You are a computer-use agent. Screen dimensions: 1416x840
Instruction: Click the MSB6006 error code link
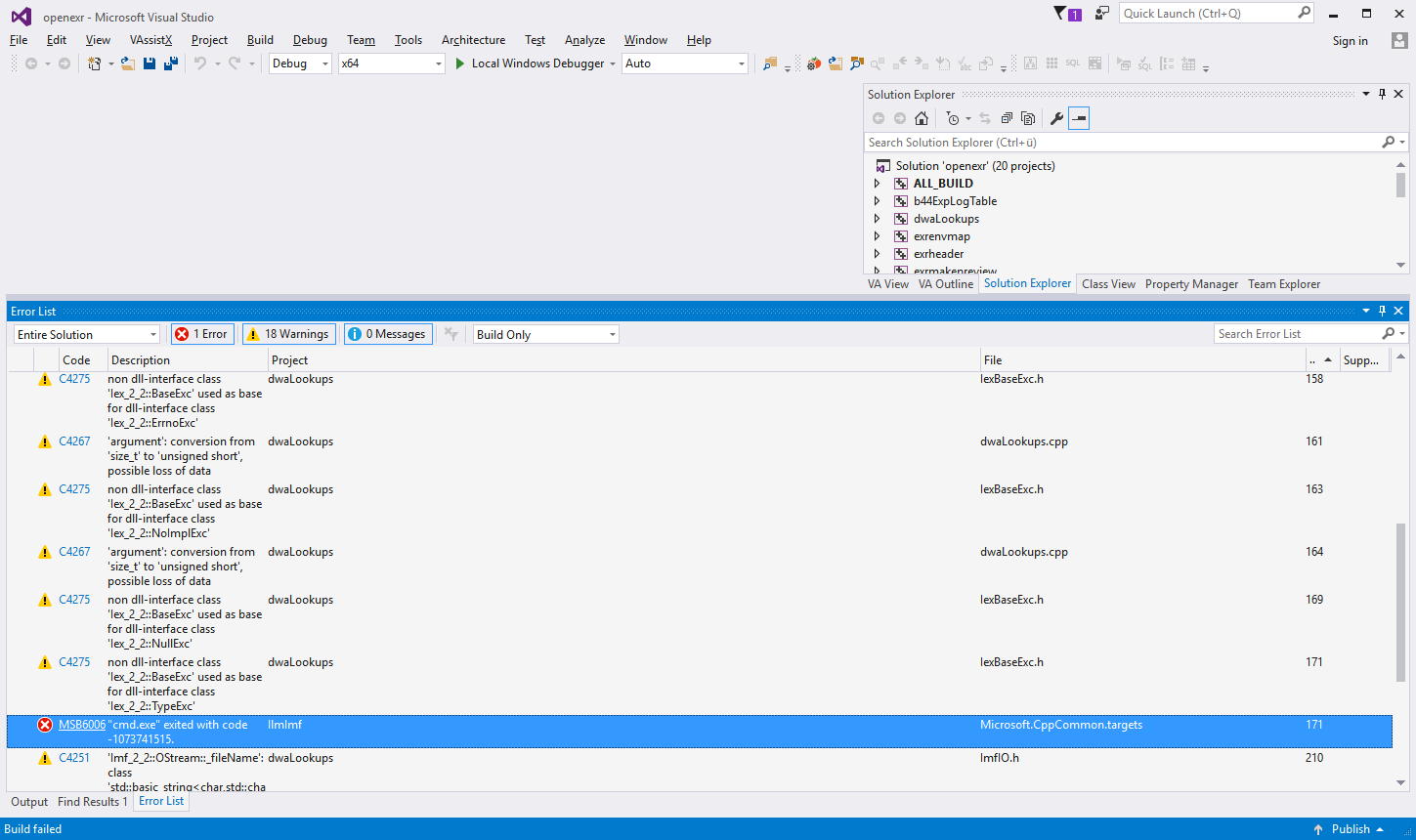pyautogui.click(x=82, y=725)
